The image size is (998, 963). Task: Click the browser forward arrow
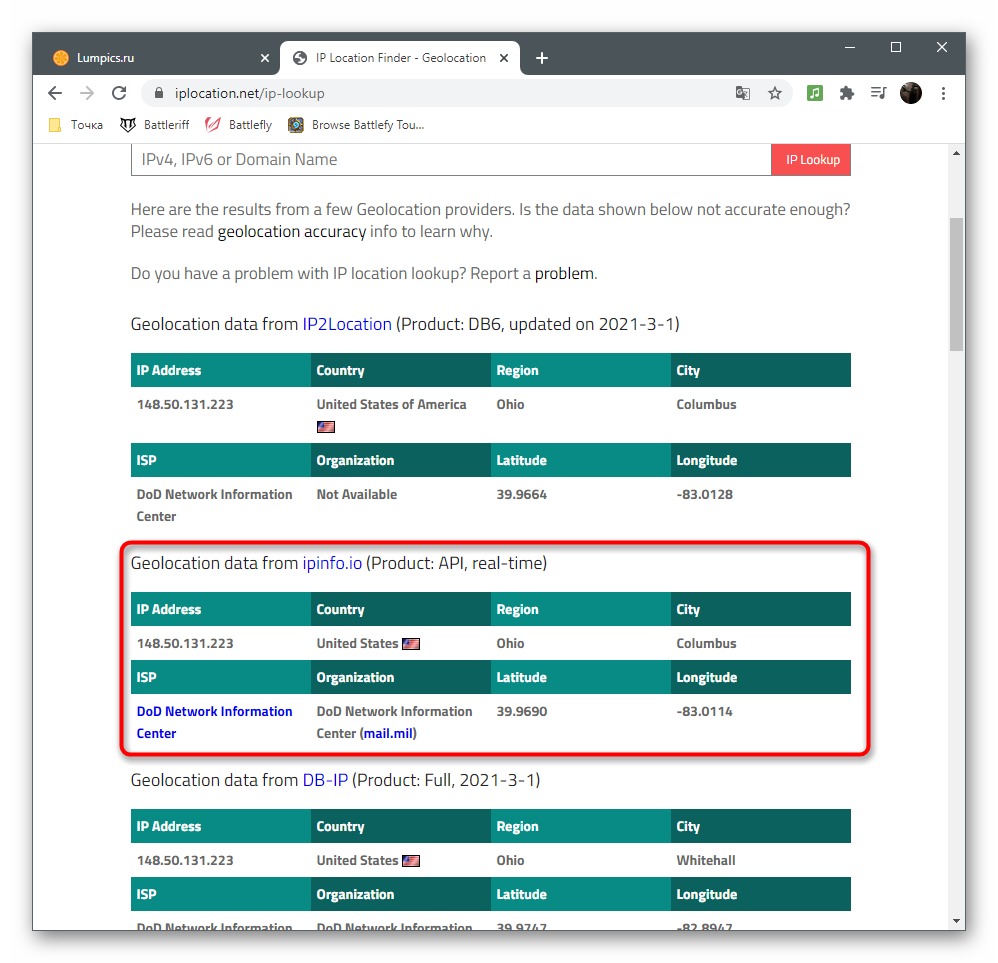coord(87,94)
